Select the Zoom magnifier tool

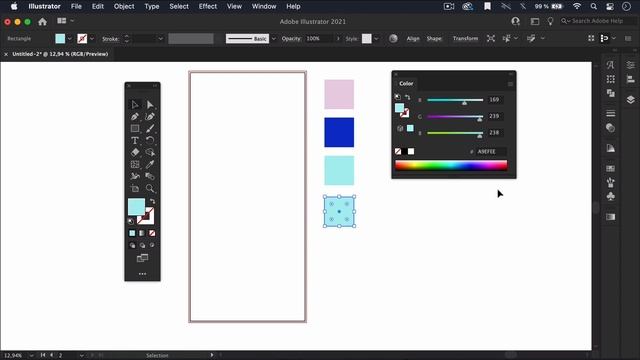pos(150,188)
